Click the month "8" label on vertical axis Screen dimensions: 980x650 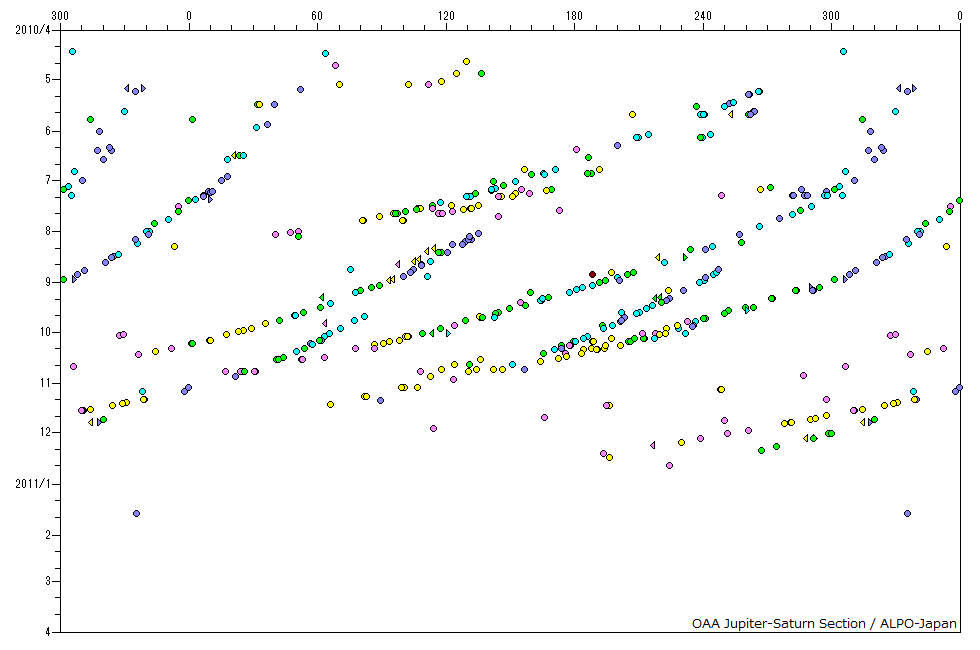pyautogui.click(x=48, y=231)
